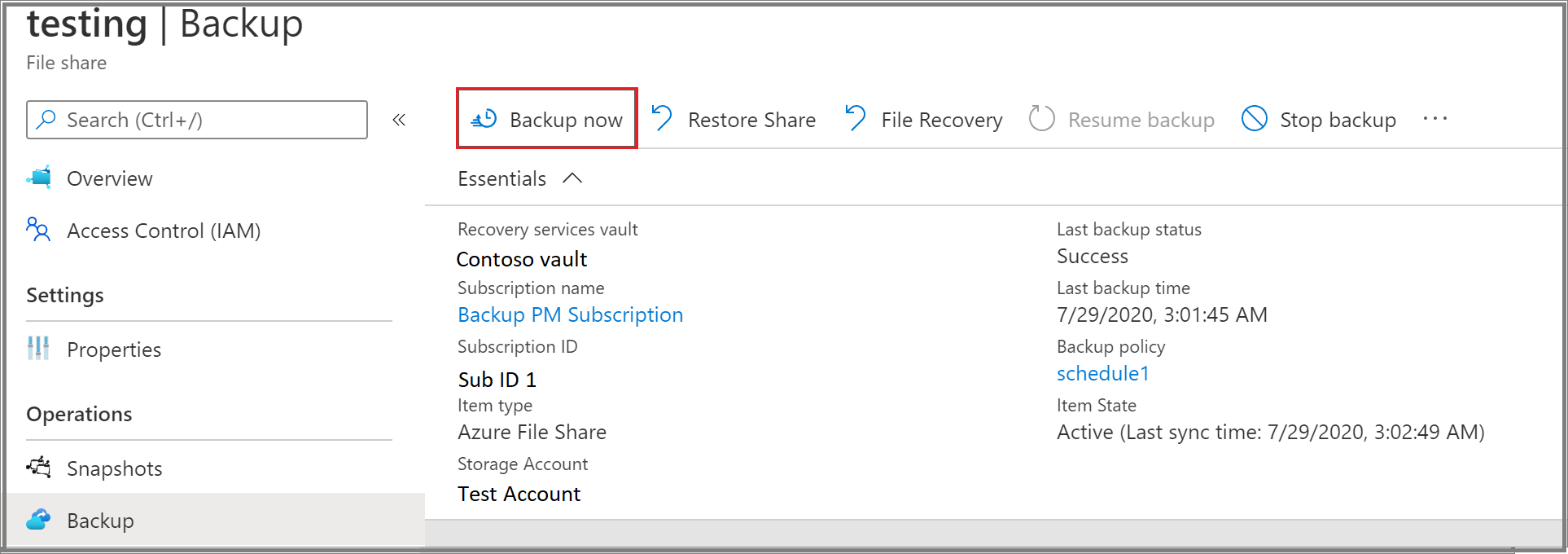Click the Last backup status label

pos(1128,230)
